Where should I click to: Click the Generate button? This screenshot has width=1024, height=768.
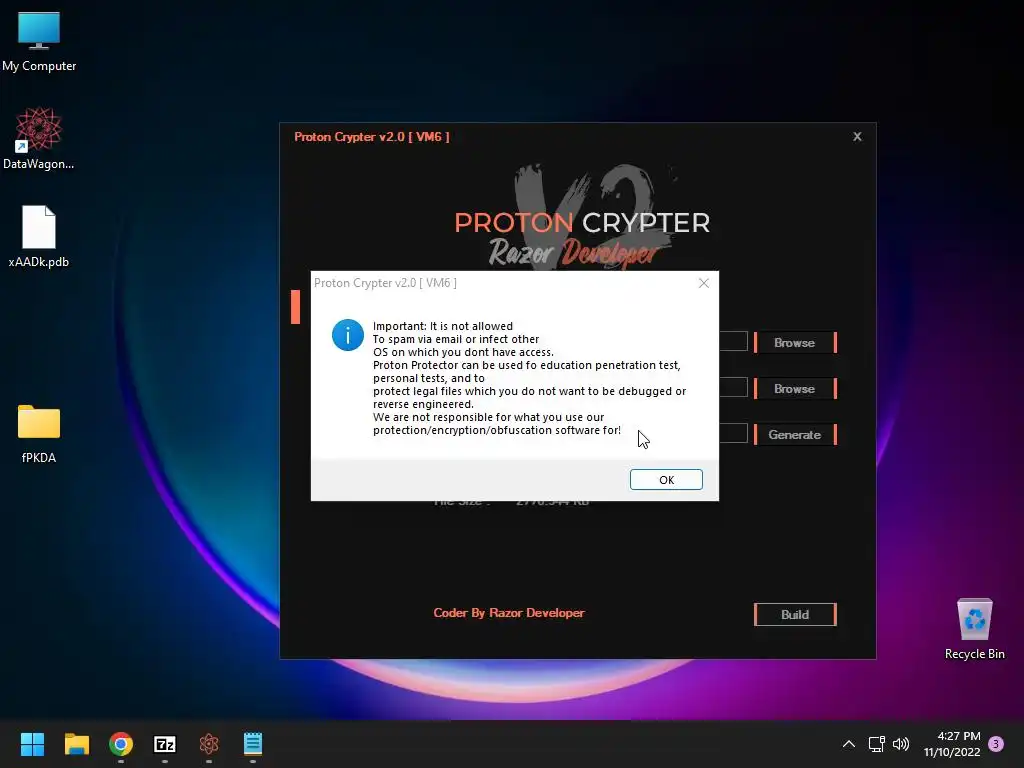pos(795,434)
